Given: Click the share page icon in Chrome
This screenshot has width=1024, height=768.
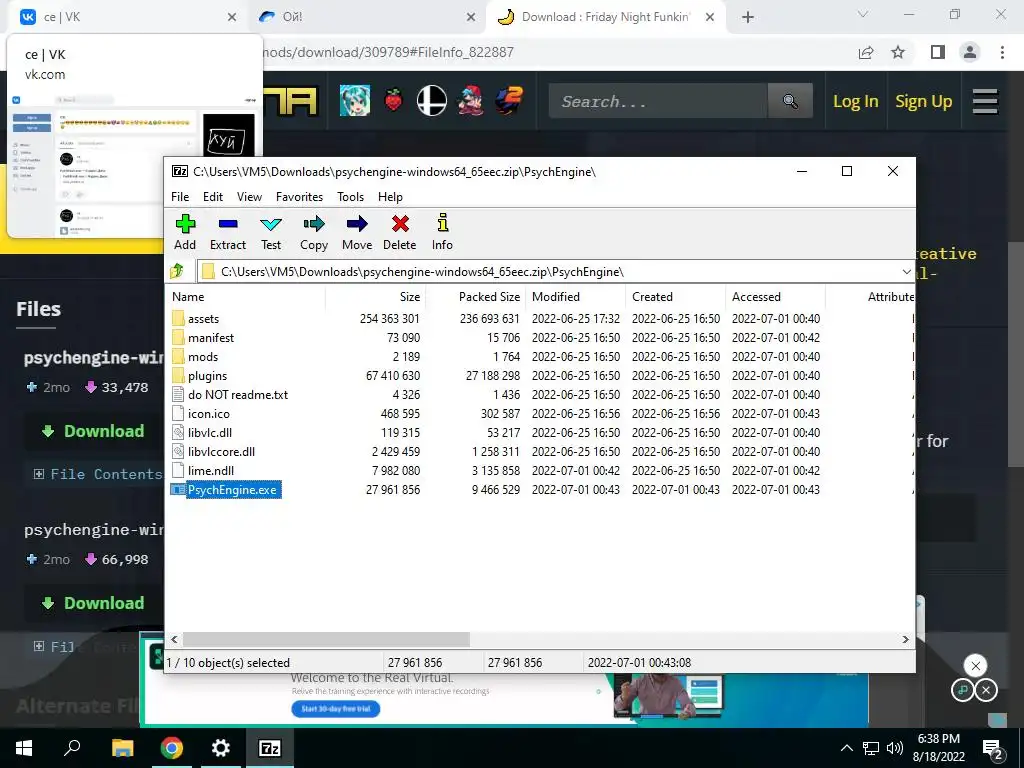Looking at the screenshot, I should pyautogui.click(x=866, y=52).
